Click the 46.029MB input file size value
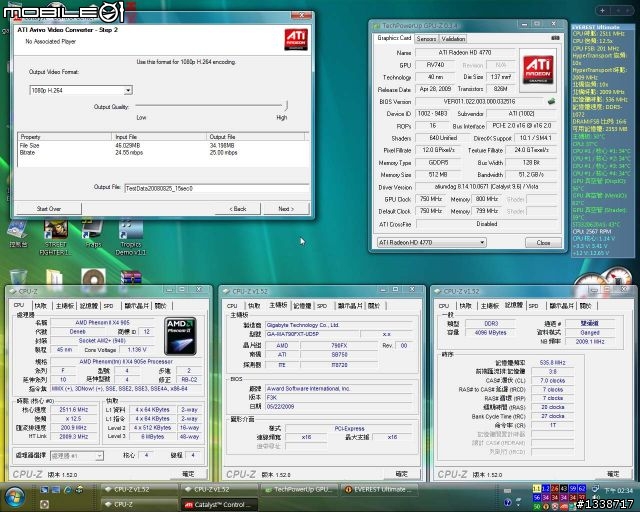This screenshot has height=512, width=640. click(128, 145)
